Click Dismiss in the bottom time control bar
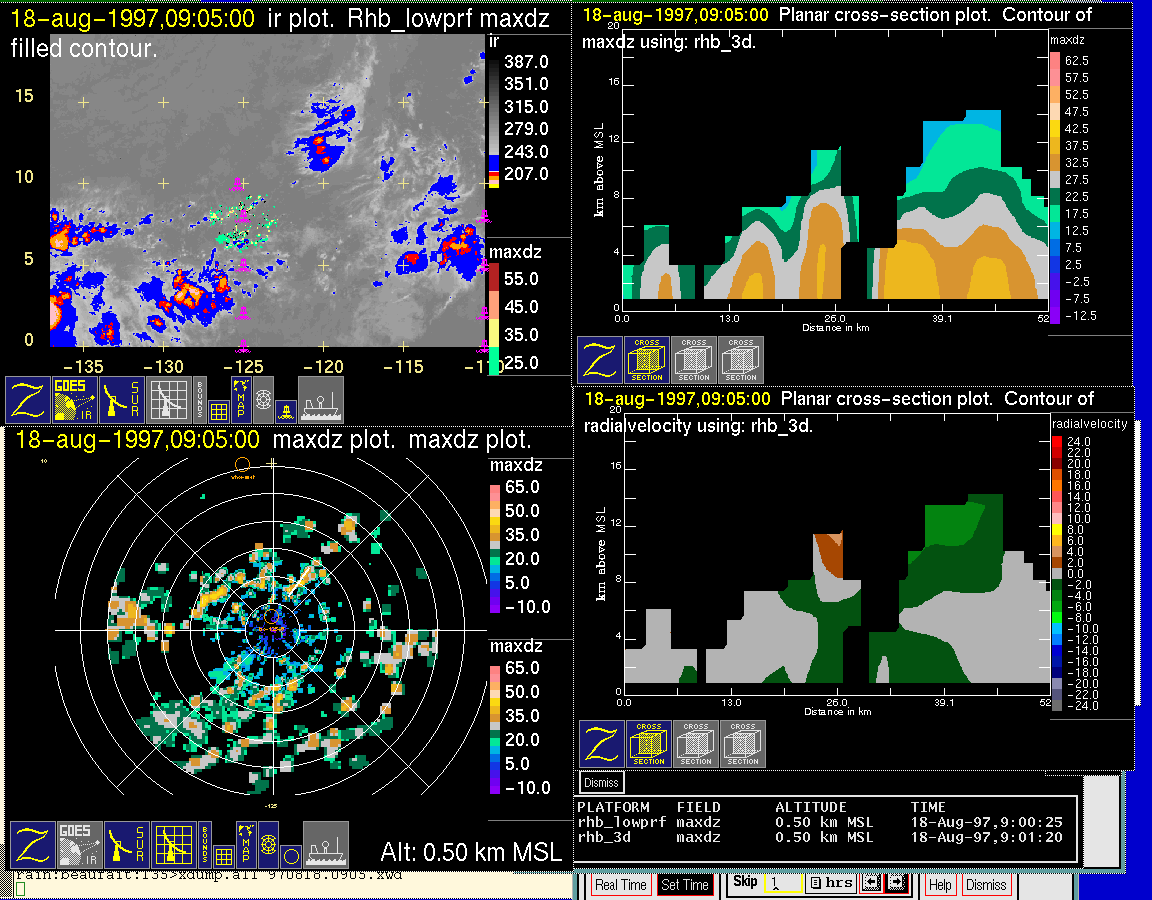 tap(986, 885)
